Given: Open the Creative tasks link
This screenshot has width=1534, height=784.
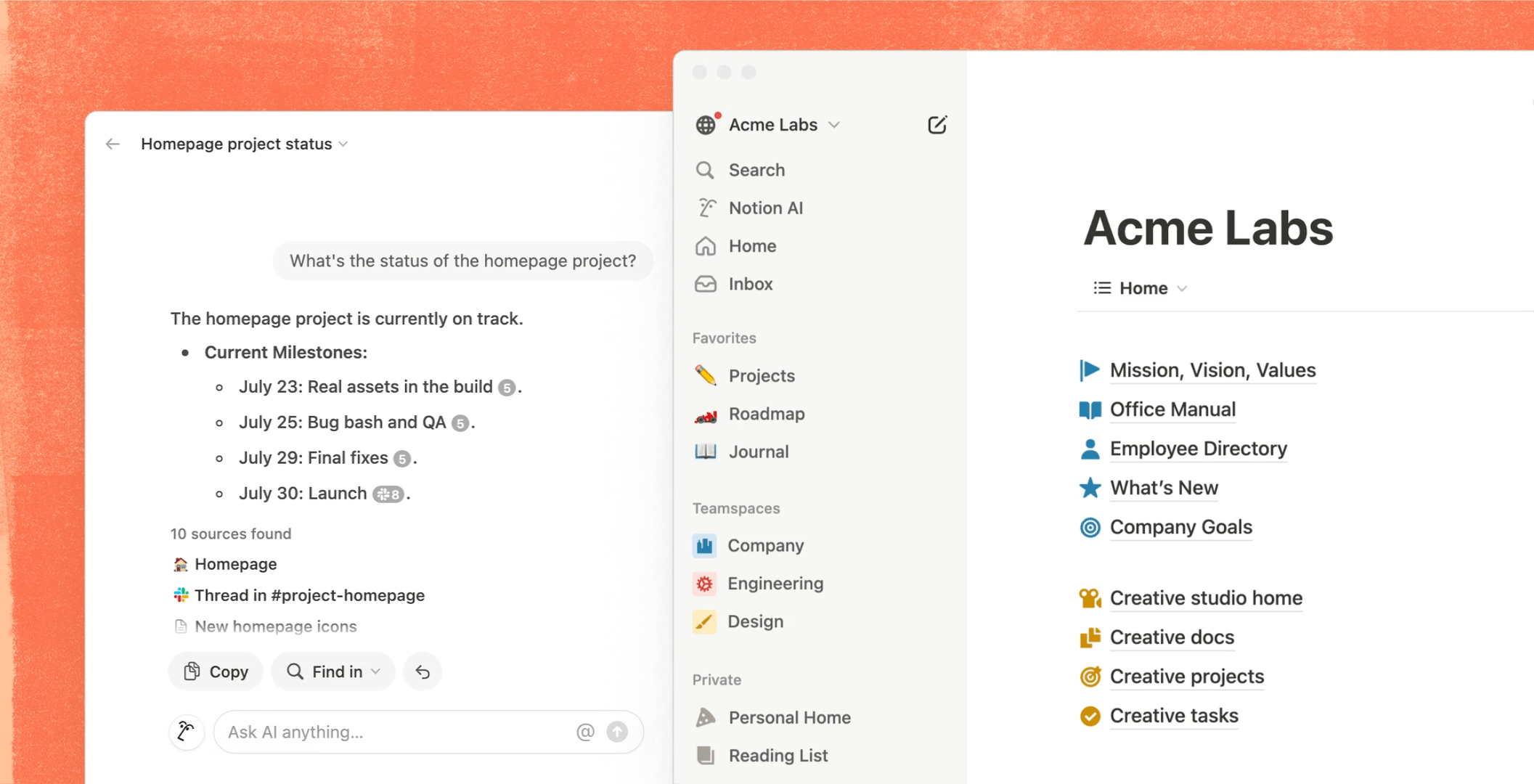Looking at the screenshot, I should click(x=1174, y=716).
